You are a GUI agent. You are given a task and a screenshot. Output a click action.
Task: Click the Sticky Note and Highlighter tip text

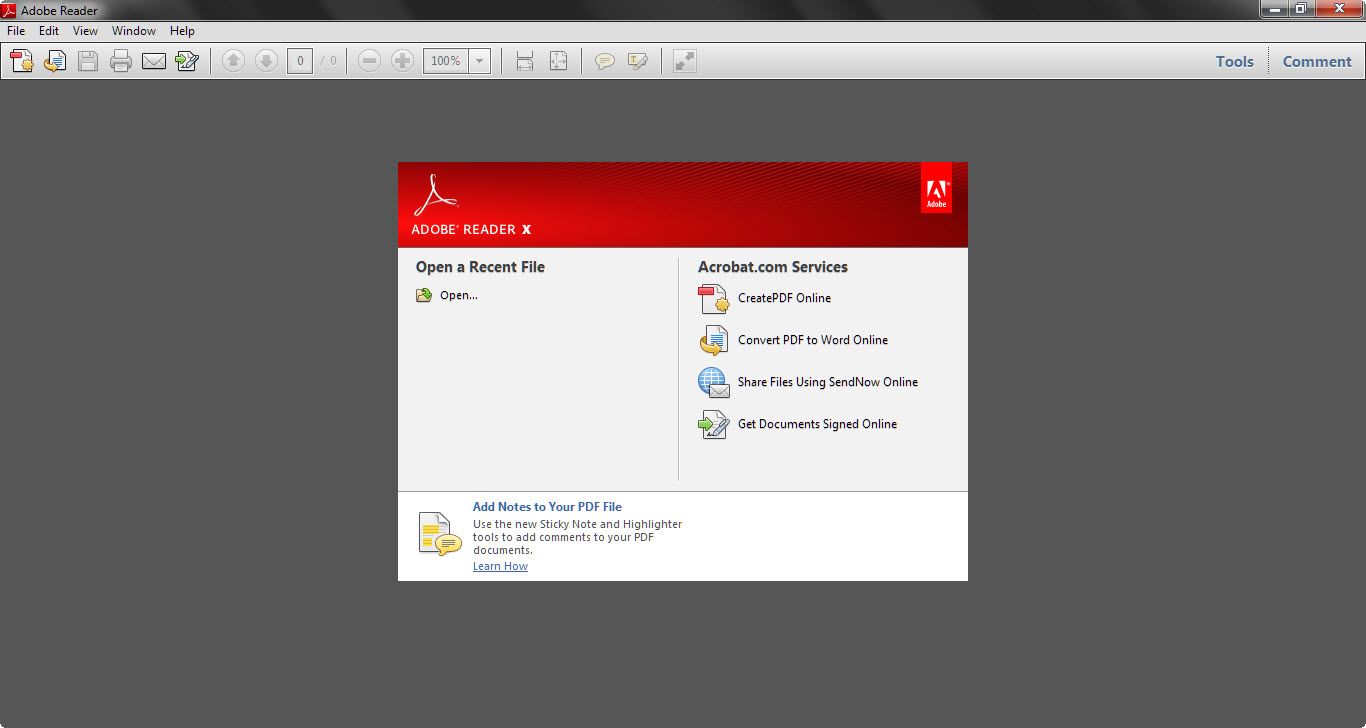tap(578, 537)
